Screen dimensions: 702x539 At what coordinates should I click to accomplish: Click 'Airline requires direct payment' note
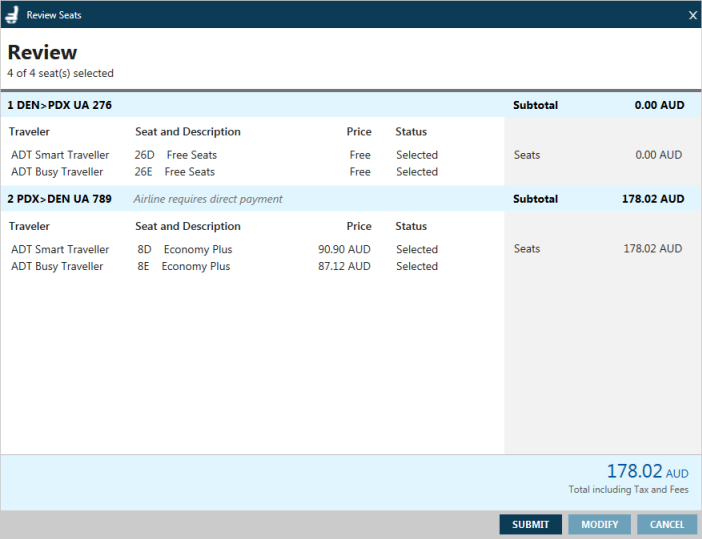point(208,199)
